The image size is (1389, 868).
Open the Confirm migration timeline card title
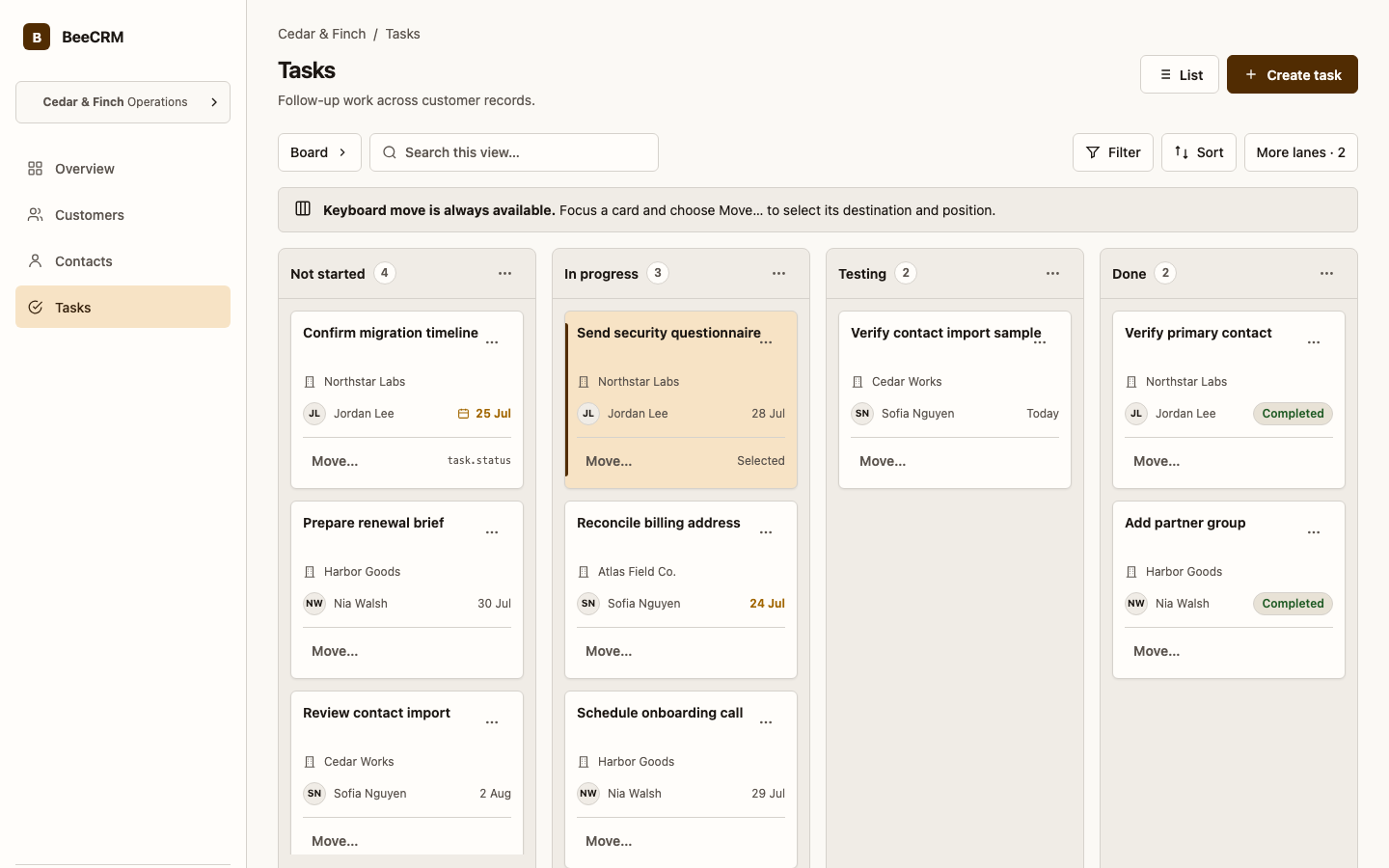tap(391, 333)
